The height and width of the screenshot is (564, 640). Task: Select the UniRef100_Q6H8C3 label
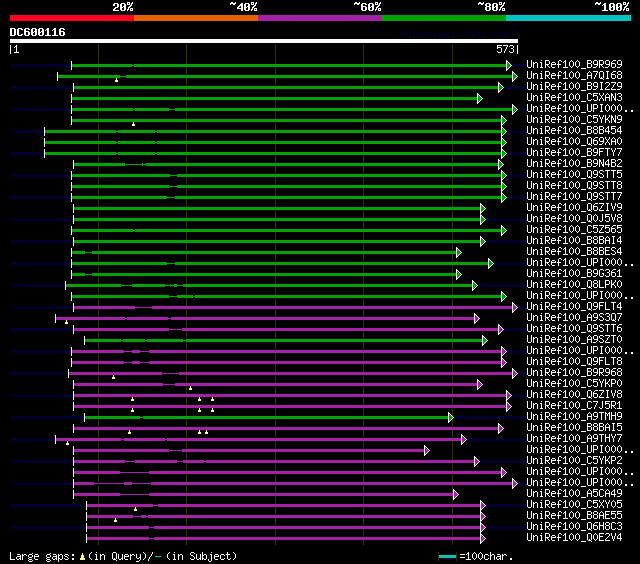click(574, 527)
